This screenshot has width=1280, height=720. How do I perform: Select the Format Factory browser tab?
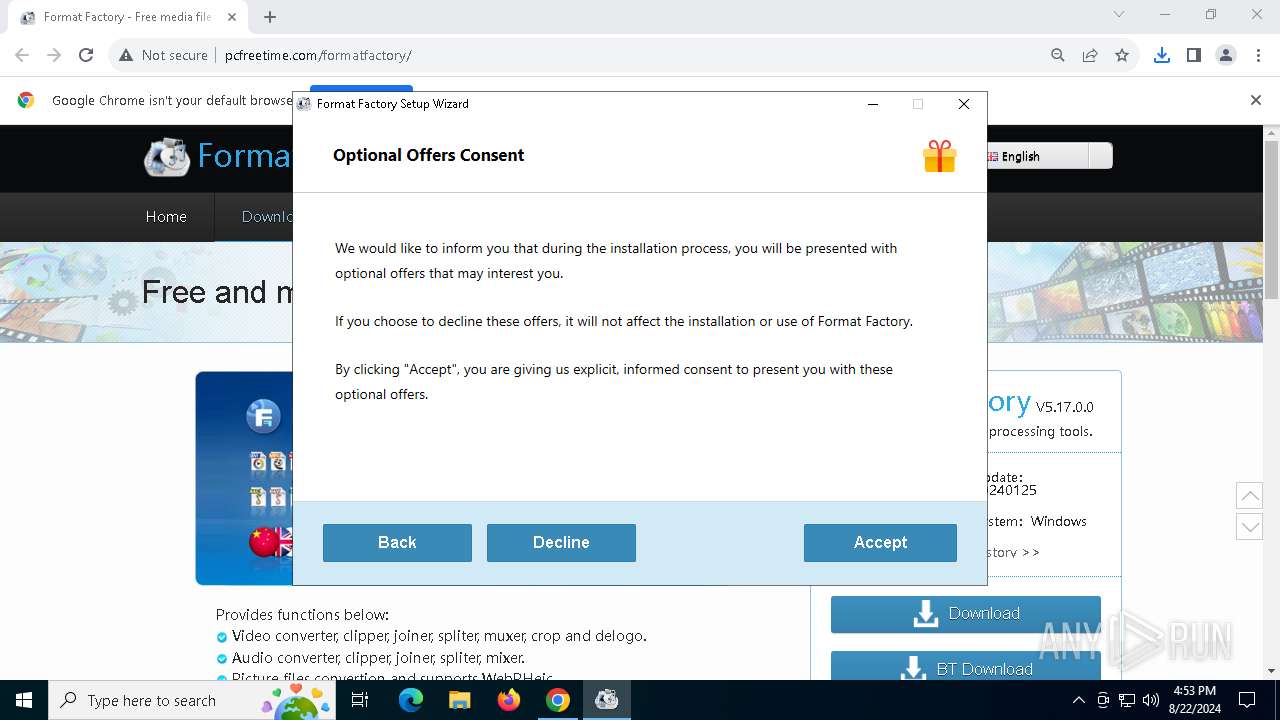coord(128,17)
